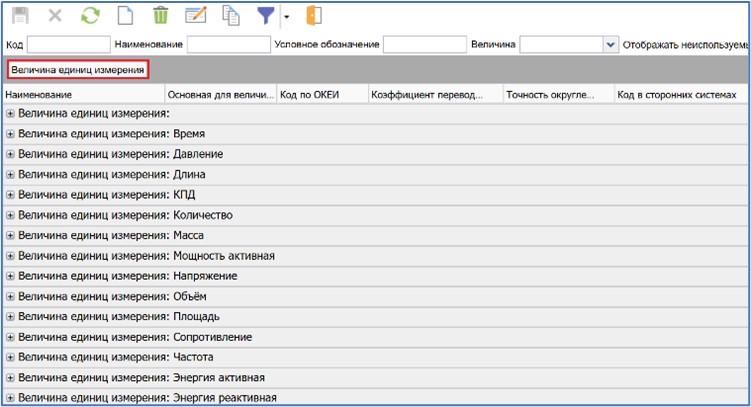This screenshot has height=407, width=751.
Task: Create a new record with blank page icon
Action: [125, 16]
